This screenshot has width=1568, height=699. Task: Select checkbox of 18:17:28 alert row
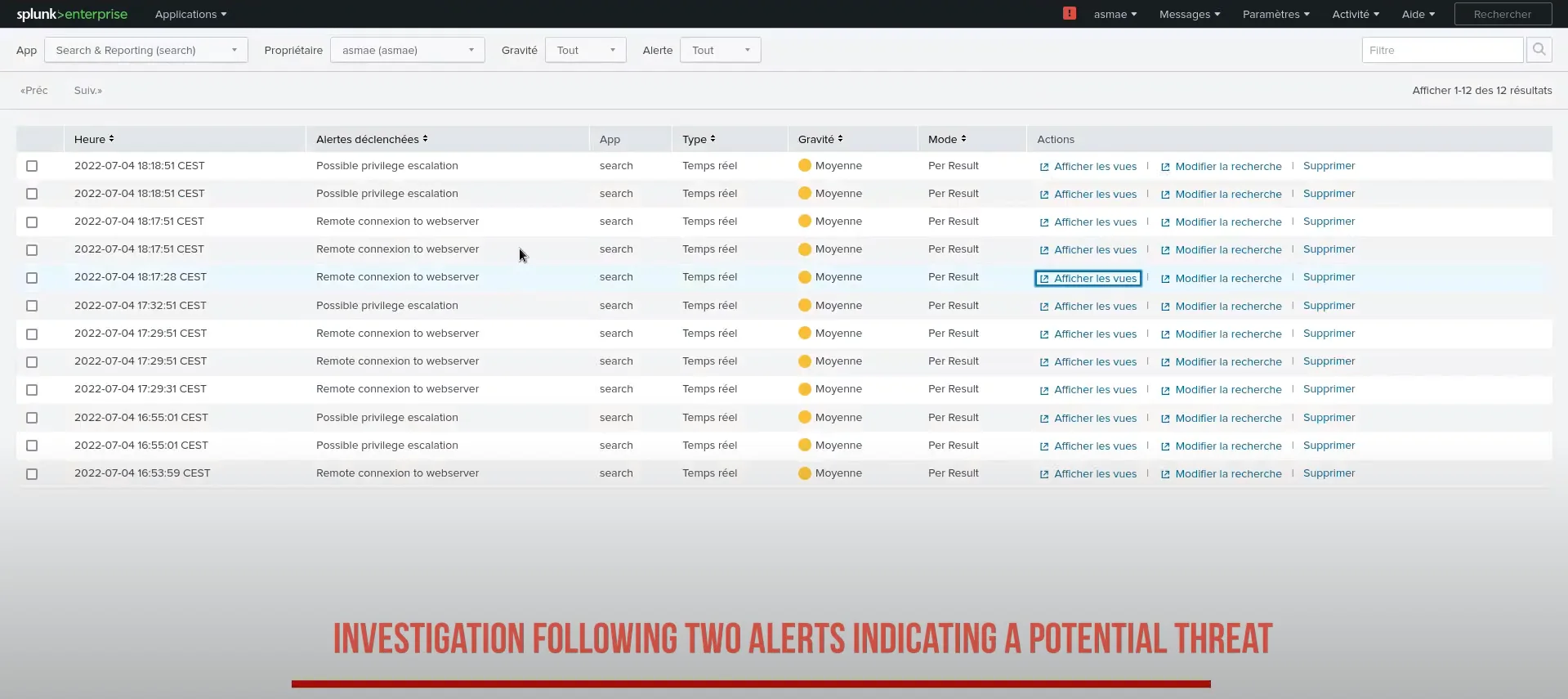32,278
